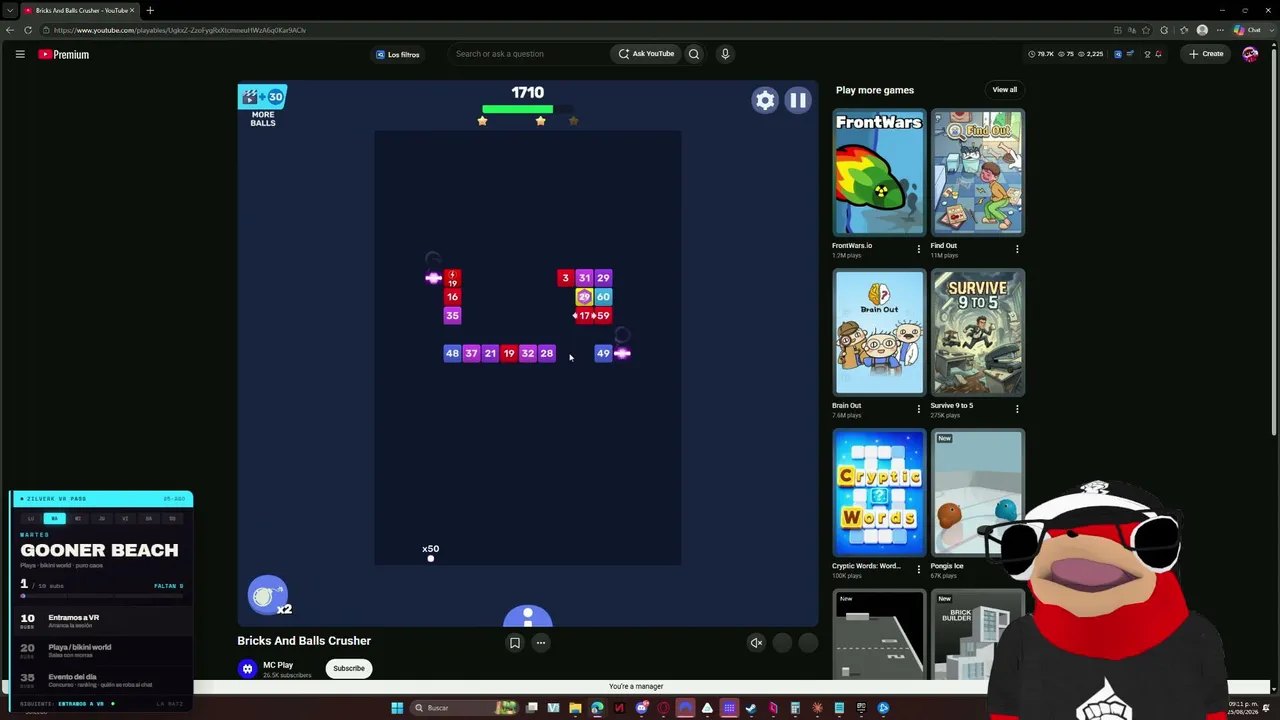Go to the YouTube Premium home logo

tap(64, 54)
